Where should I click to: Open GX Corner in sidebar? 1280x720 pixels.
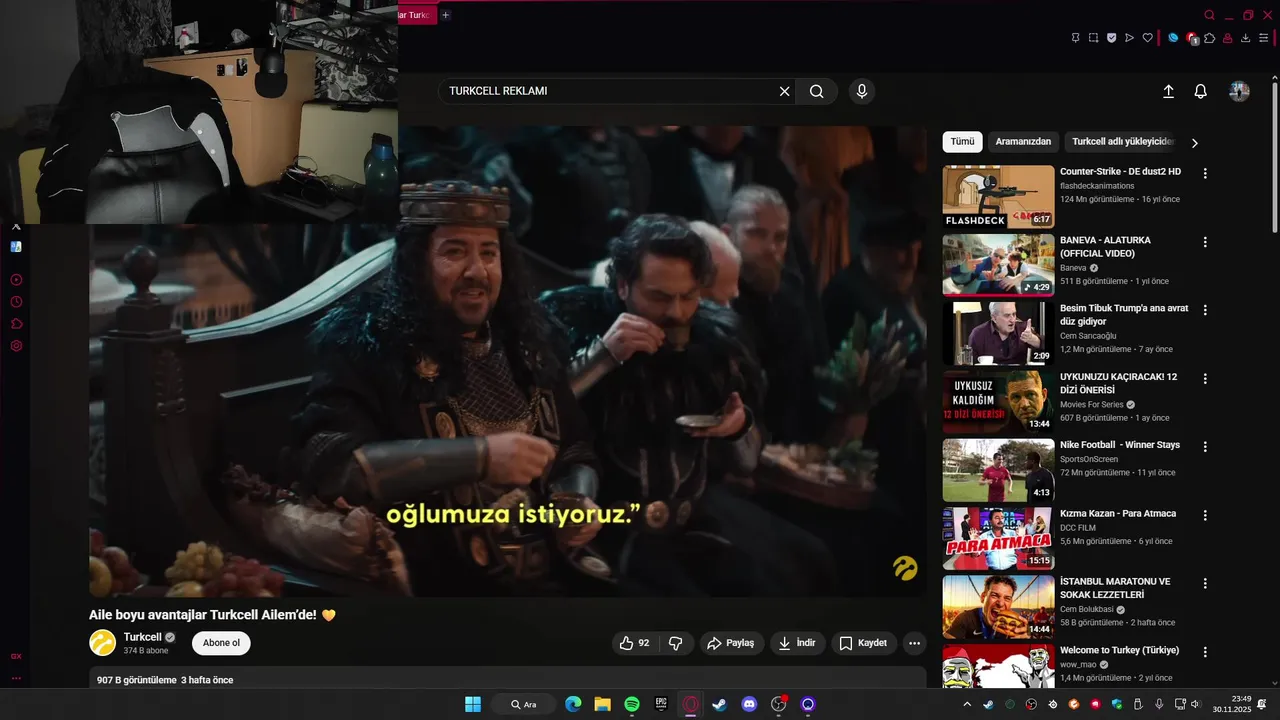point(16,657)
